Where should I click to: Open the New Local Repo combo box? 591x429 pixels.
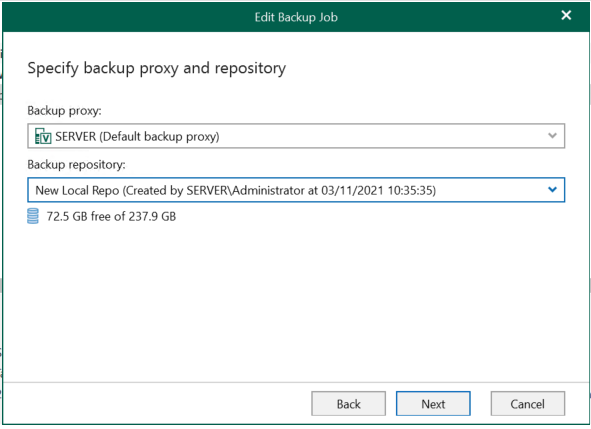[296, 190]
